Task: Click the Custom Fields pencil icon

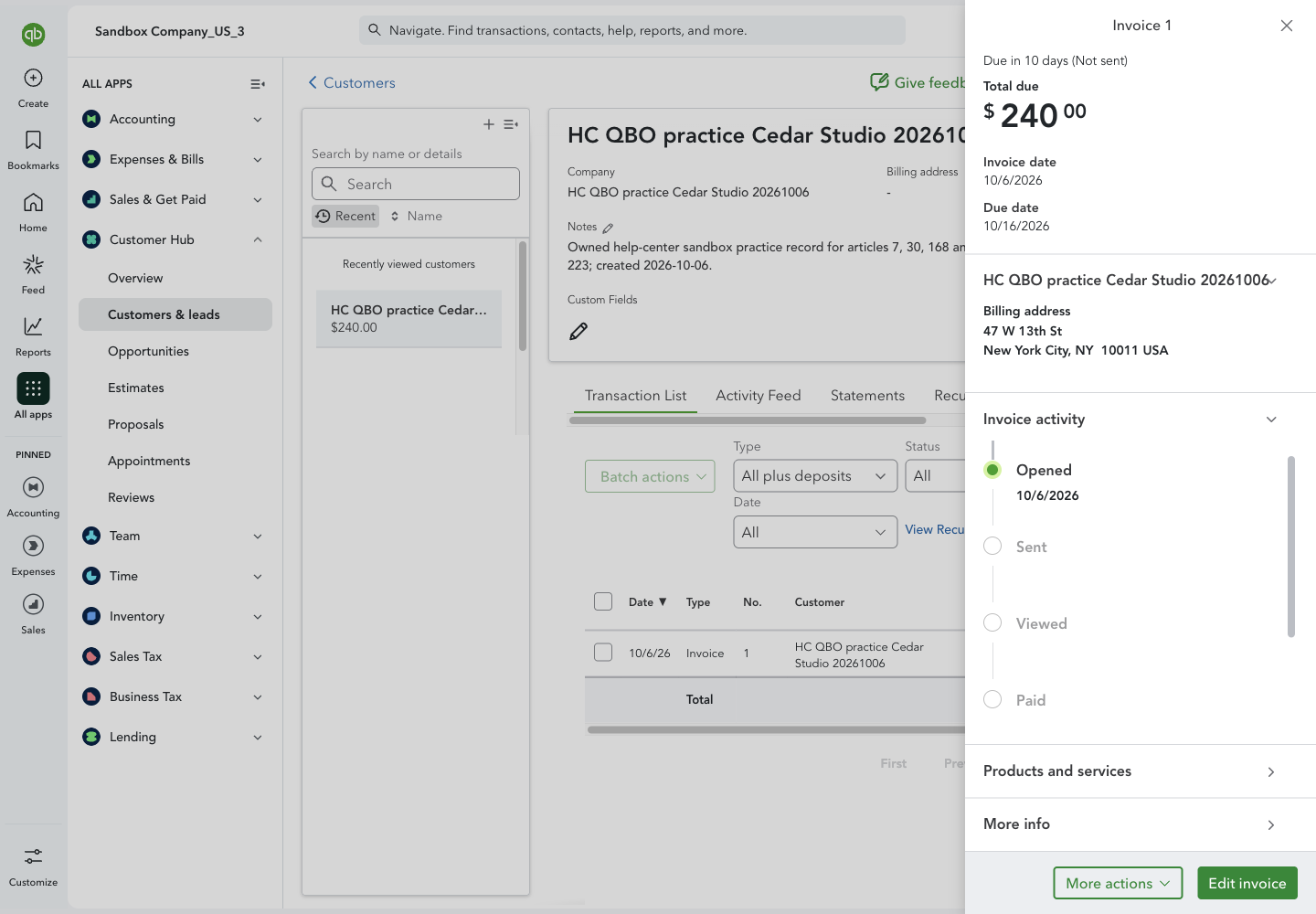Action: tap(578, 331)
